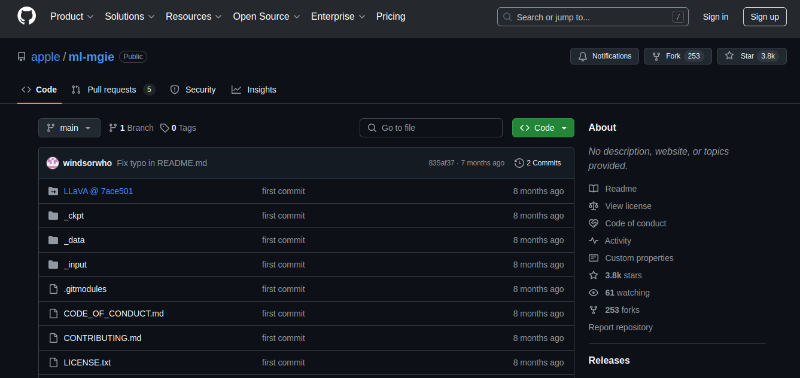The image size is (800, 378).
Task: View the 253 forks link
Action: (622, 310)
